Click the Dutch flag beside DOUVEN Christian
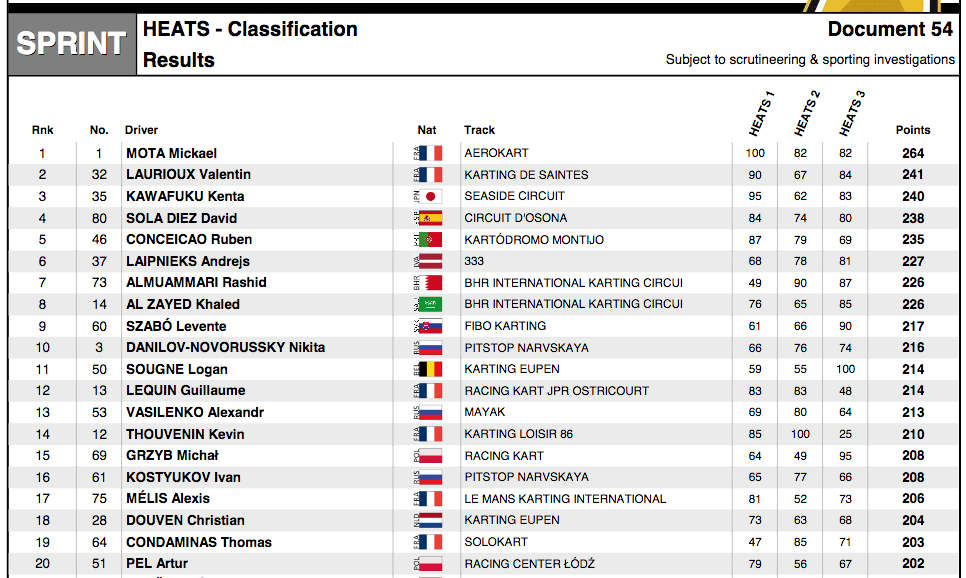The width and height of the screenshot is (966, 578). point(431,520)
